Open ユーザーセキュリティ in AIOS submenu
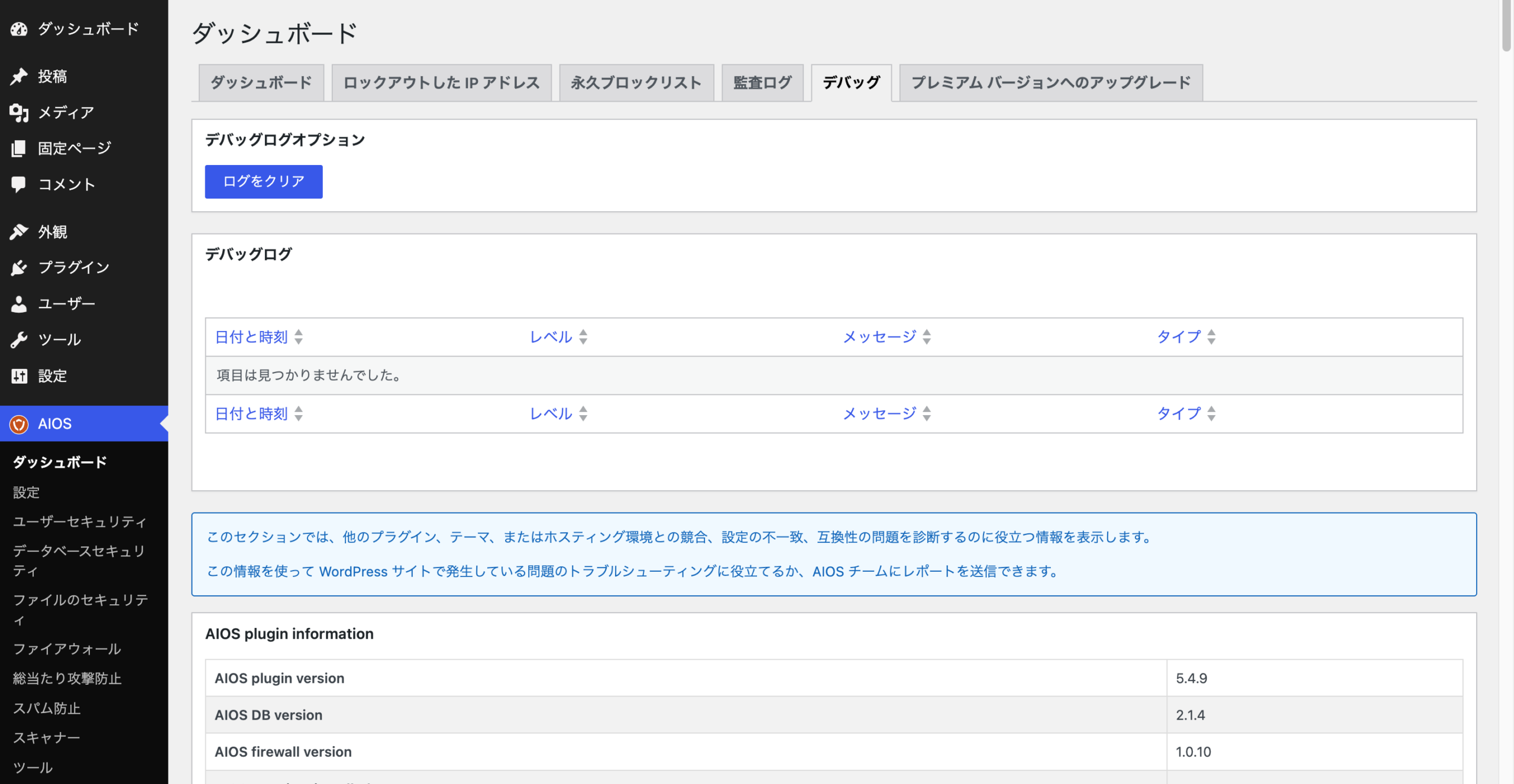Viewport: 1514px width, 784px height. [79, 522]
